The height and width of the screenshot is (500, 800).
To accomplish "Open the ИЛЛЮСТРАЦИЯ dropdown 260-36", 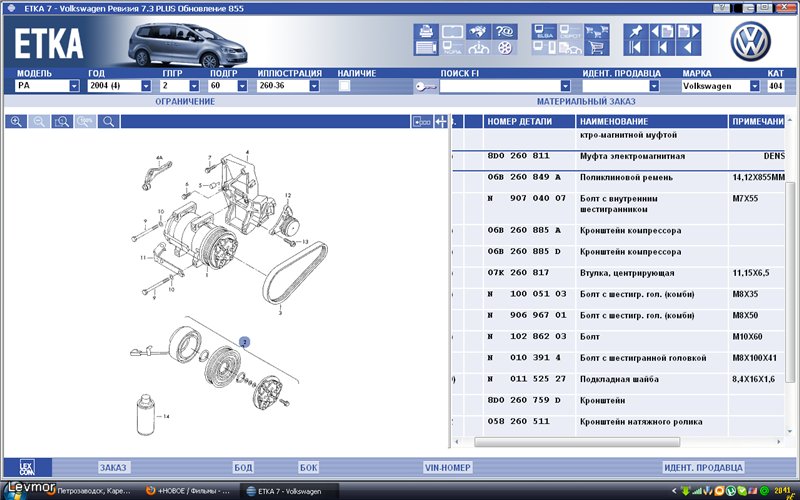I will click(314, 86).
